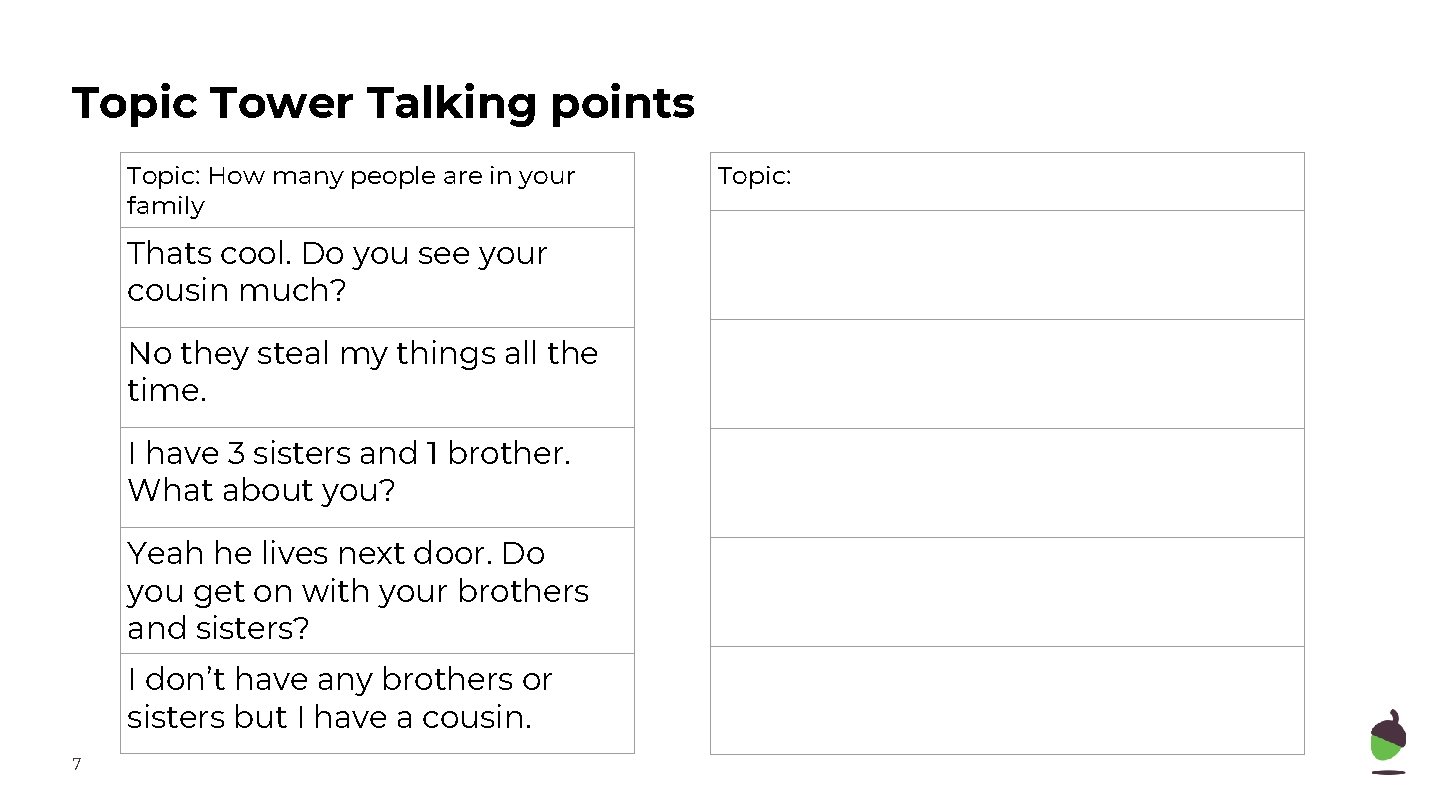Click the third blank cell in the empty tower
The width and height of the screenshot is (1440, 810).
pos(1007,483)
